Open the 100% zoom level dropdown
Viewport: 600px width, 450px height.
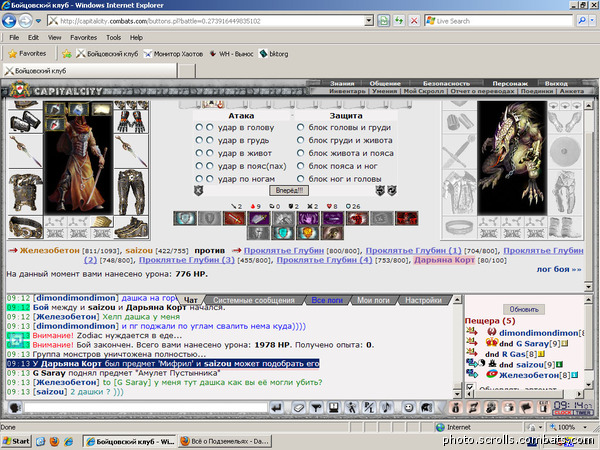point(585,427)
